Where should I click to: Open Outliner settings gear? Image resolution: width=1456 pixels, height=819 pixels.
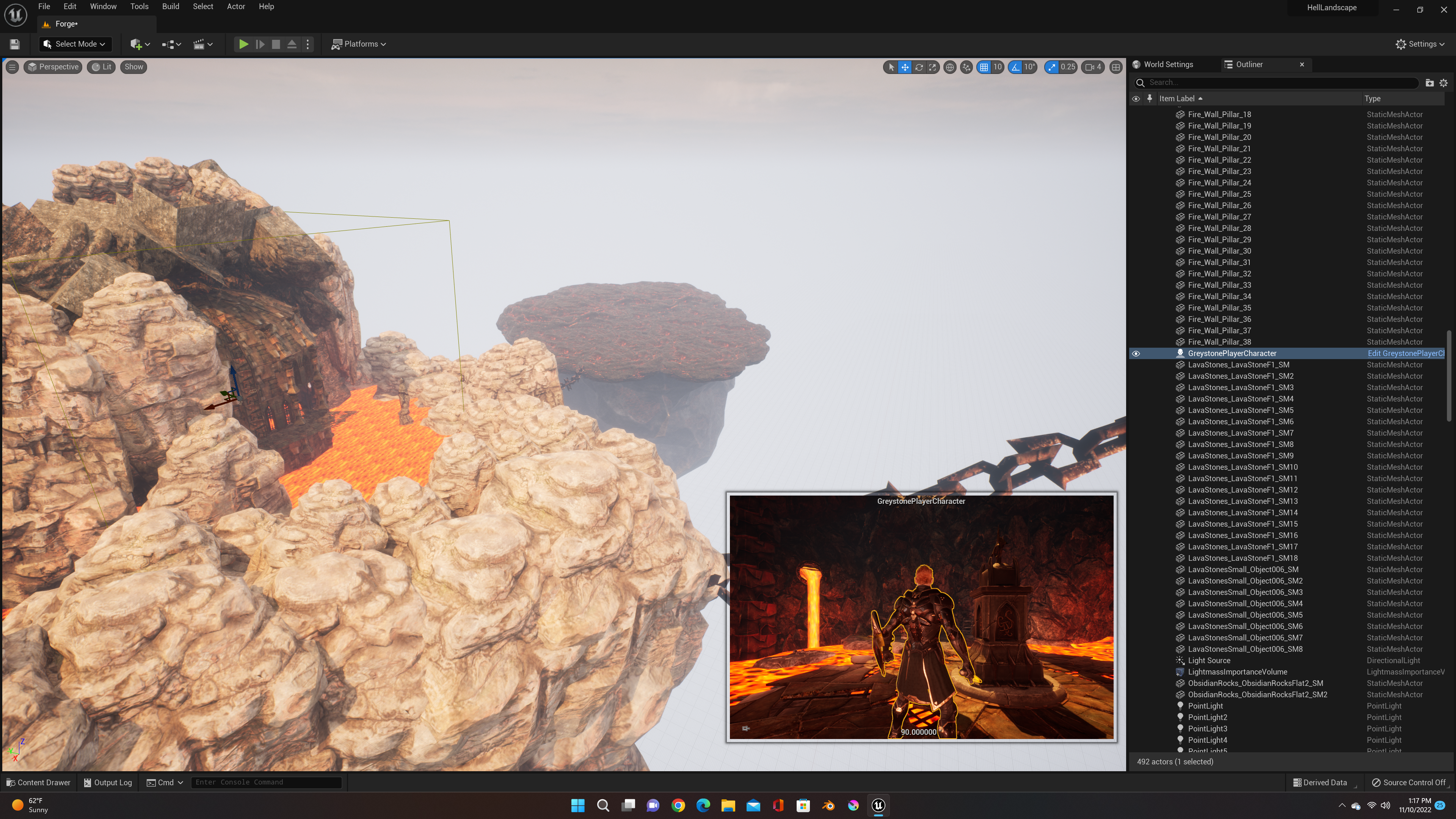tap(1443, 83)
